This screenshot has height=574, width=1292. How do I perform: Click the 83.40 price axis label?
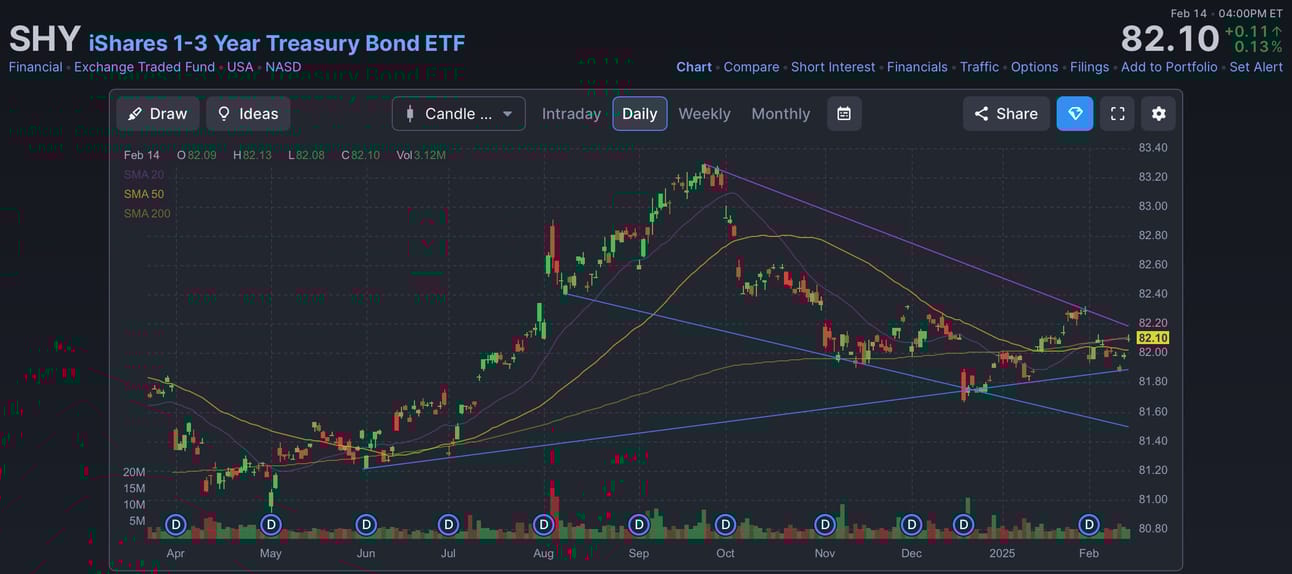(1153, 148)
